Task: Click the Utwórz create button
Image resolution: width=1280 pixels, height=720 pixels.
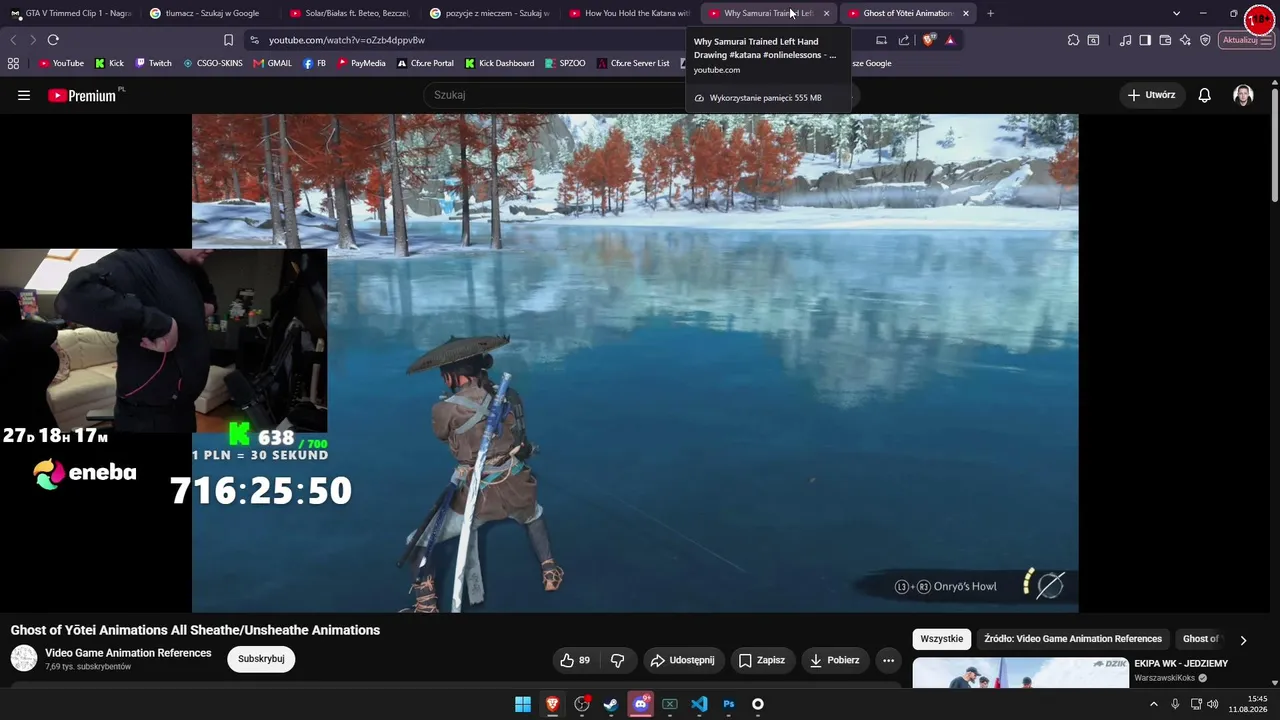Action: click(1151, 95)
